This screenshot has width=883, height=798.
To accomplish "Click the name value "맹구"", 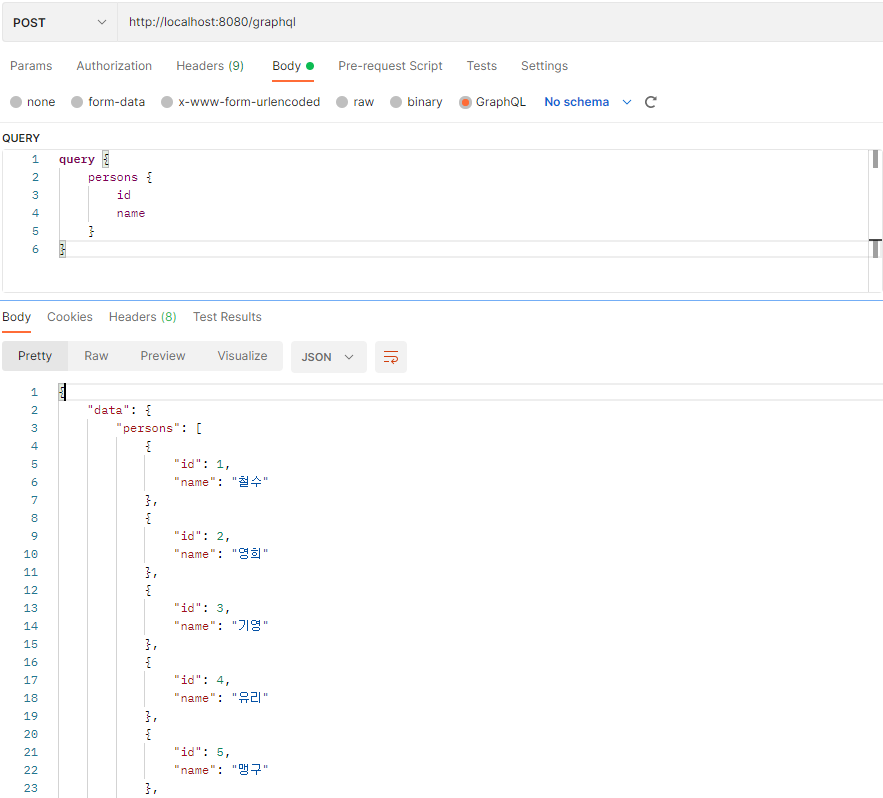I will point(250,770).
